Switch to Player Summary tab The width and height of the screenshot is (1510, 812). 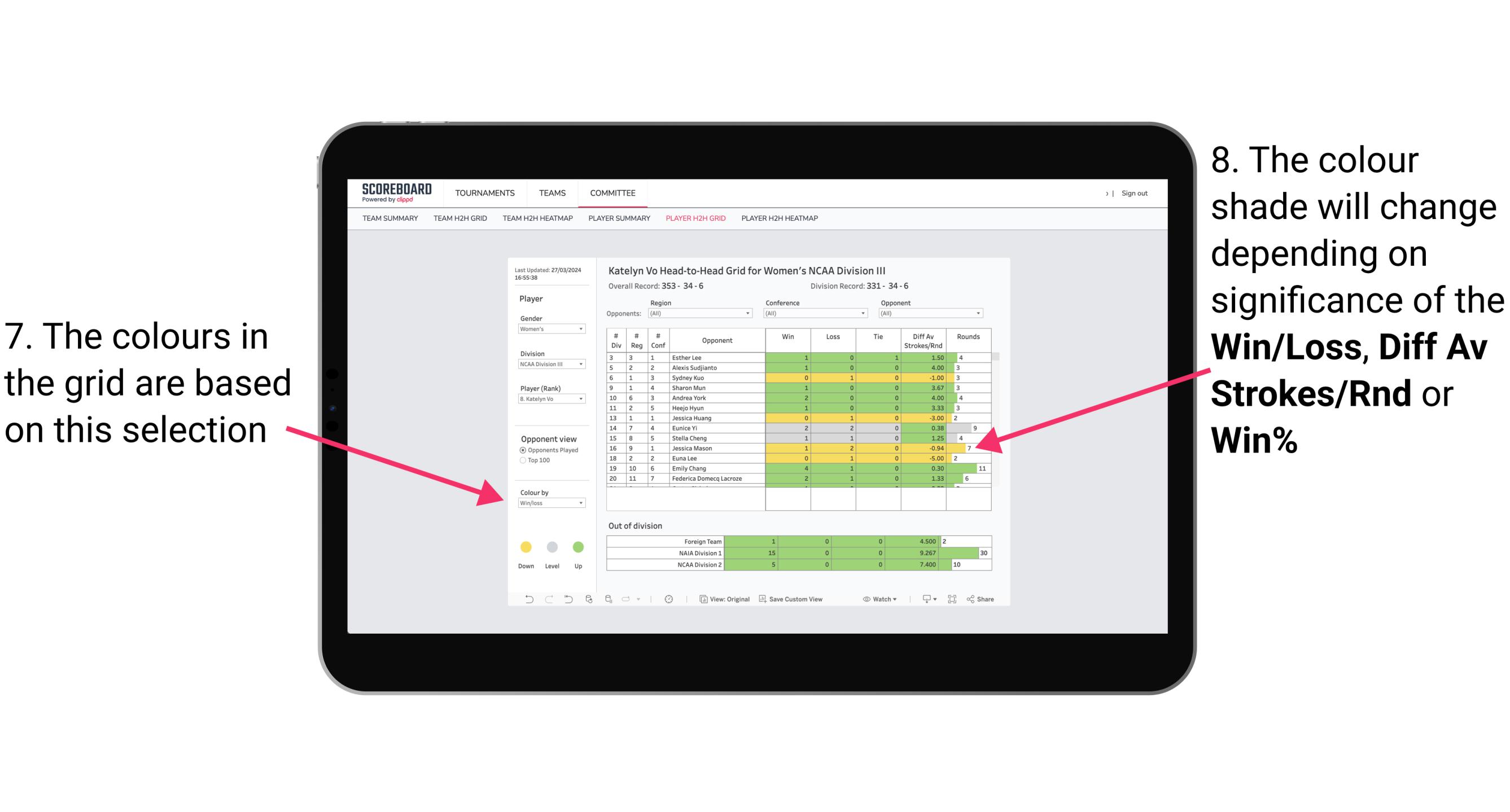[617, 222]
